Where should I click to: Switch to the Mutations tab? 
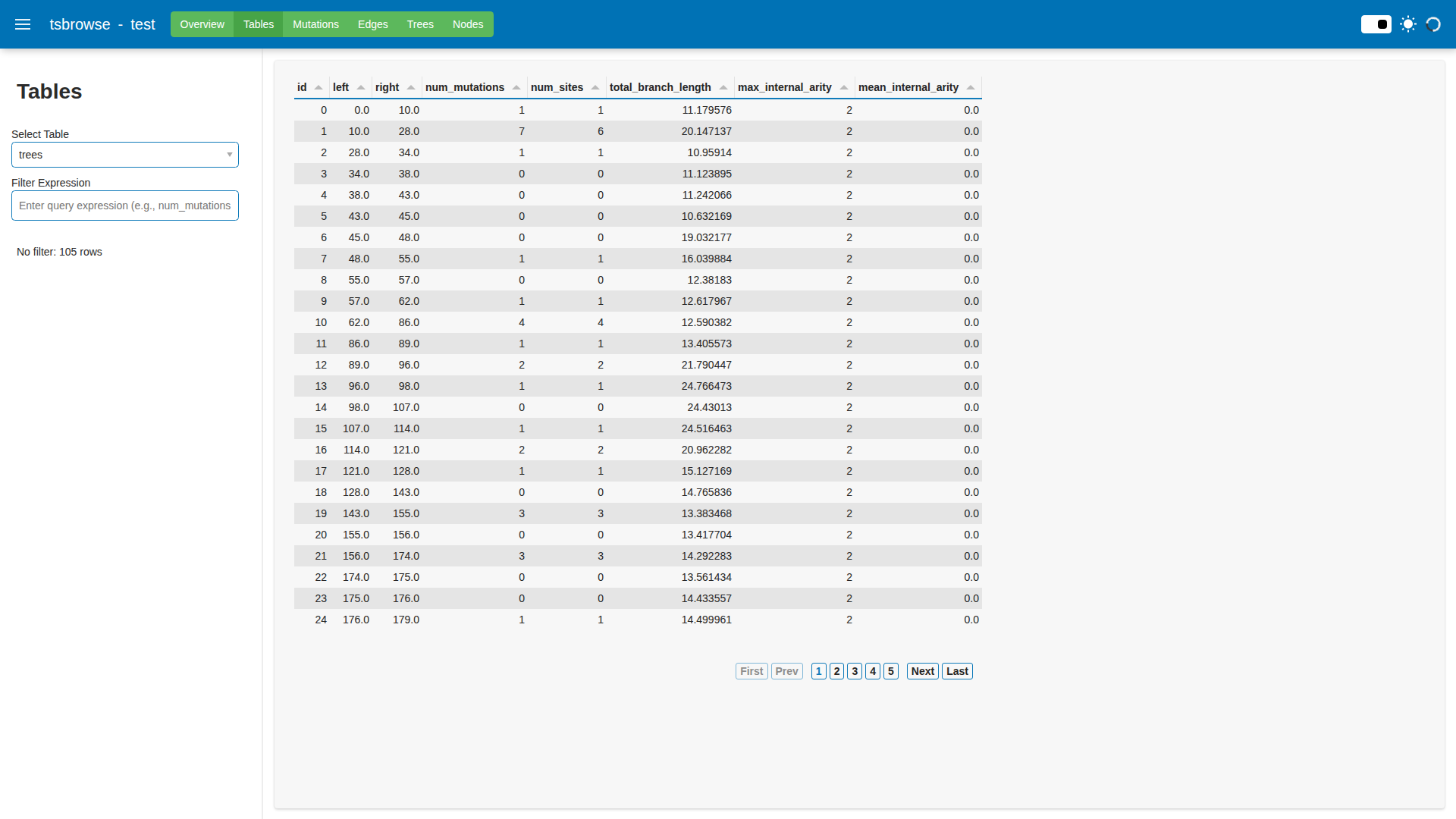point(315,24)
